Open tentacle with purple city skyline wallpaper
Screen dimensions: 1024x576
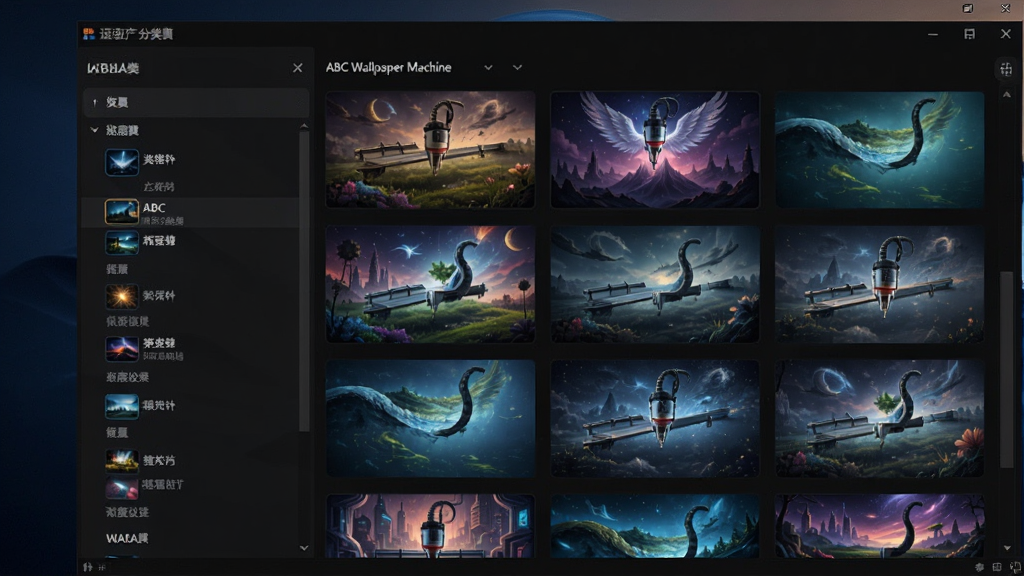pos(880,526)
